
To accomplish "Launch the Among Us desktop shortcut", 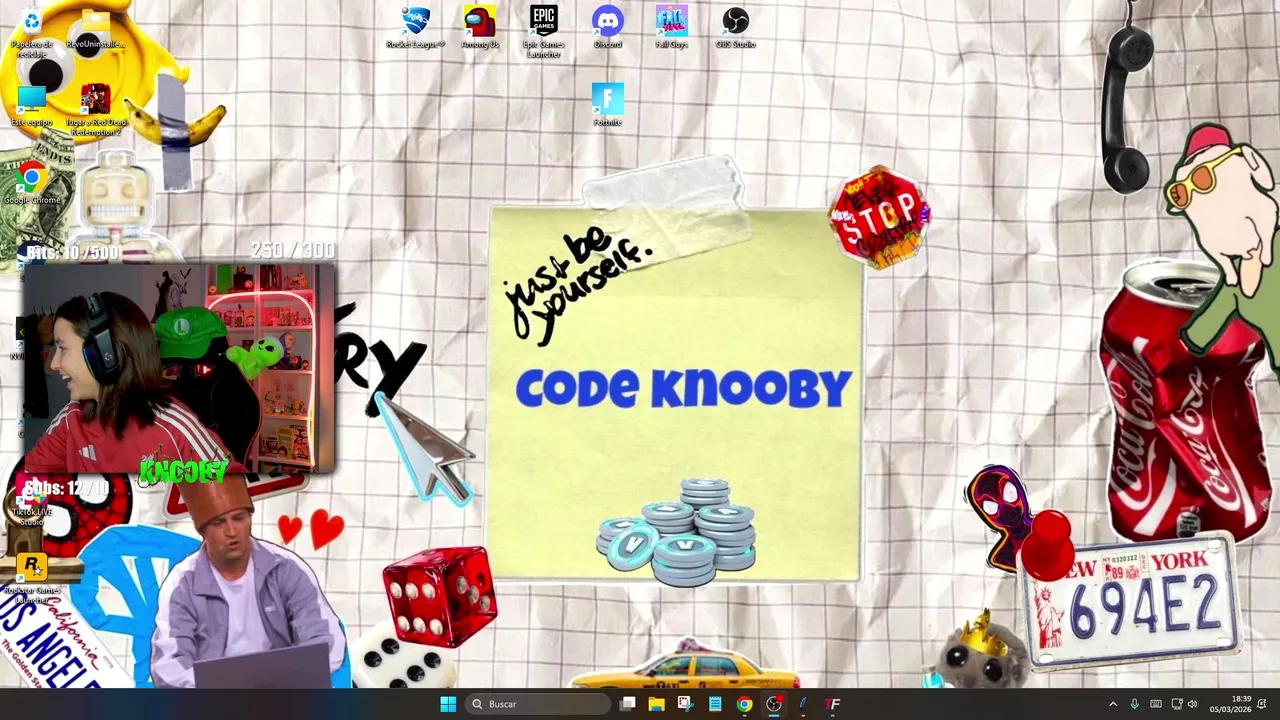I will pos(480,28).
